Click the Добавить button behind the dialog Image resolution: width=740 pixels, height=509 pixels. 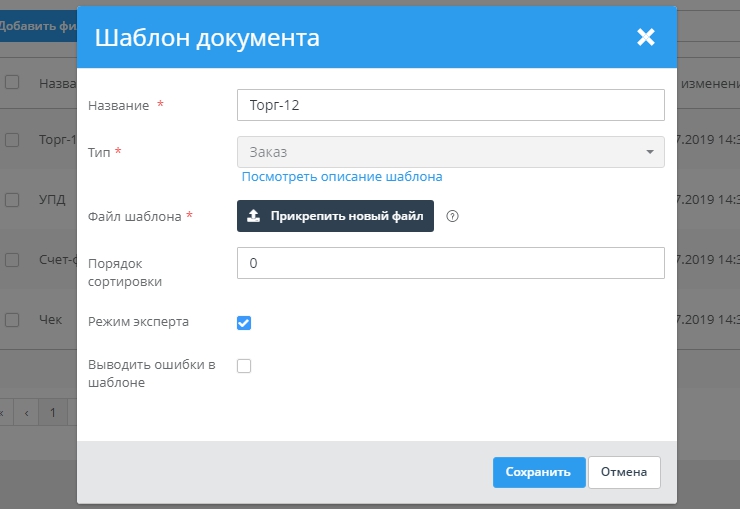(x=36, y=26)
